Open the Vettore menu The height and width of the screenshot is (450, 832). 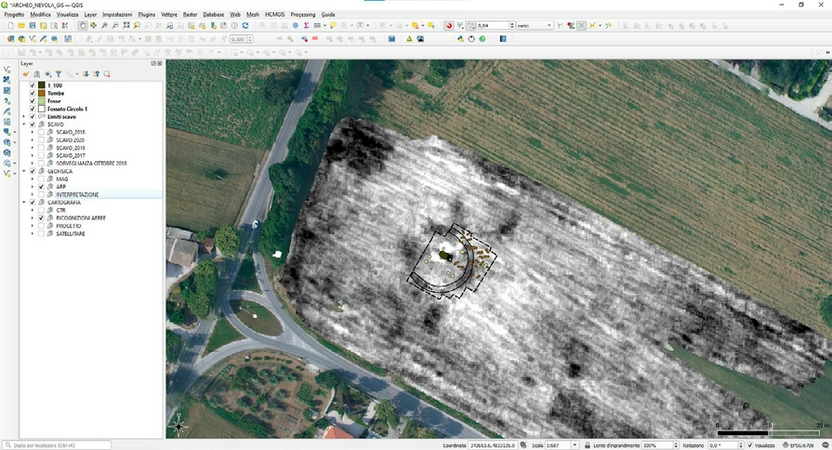(x=171, y=15)
